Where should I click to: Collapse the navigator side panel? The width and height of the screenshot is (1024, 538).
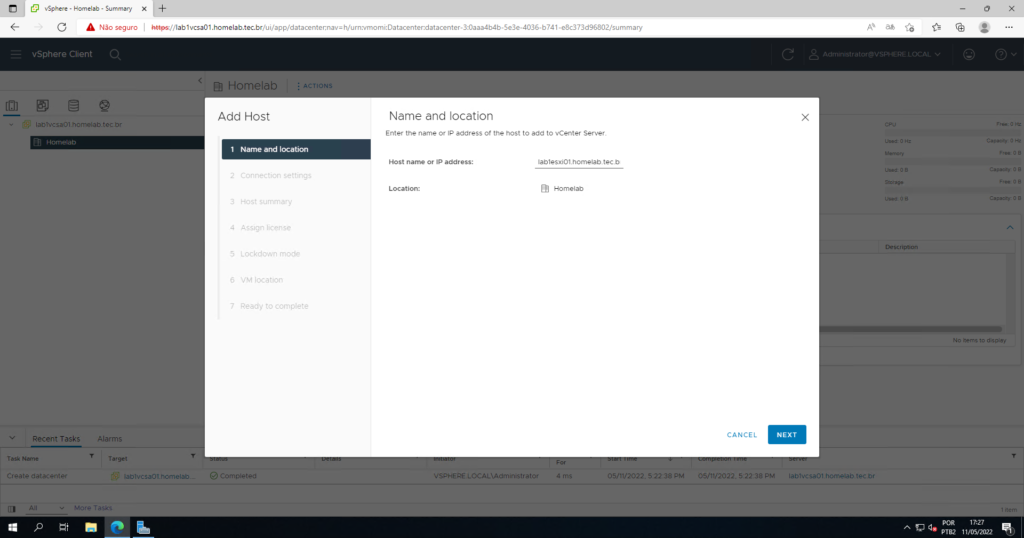click(200, 80)
